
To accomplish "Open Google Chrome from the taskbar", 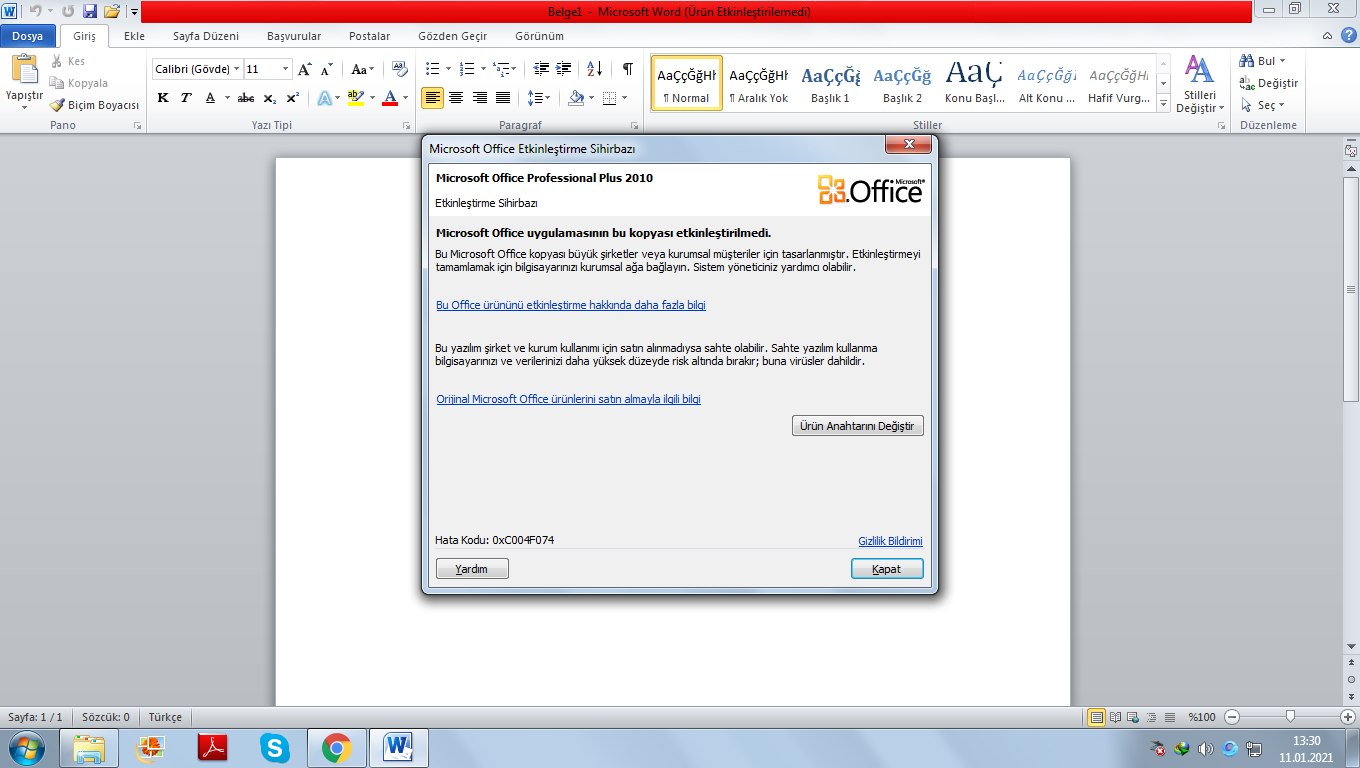I will 337,747.
